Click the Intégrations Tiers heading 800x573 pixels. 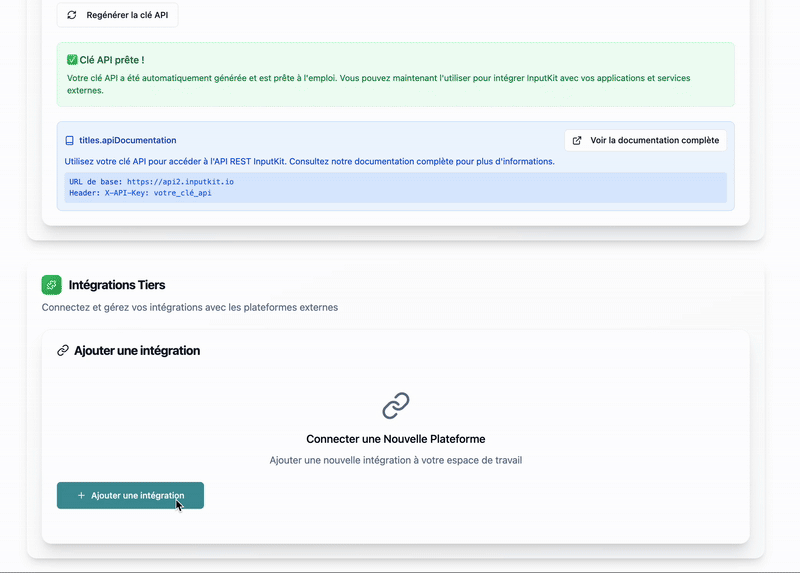click(x=117, y=285)
